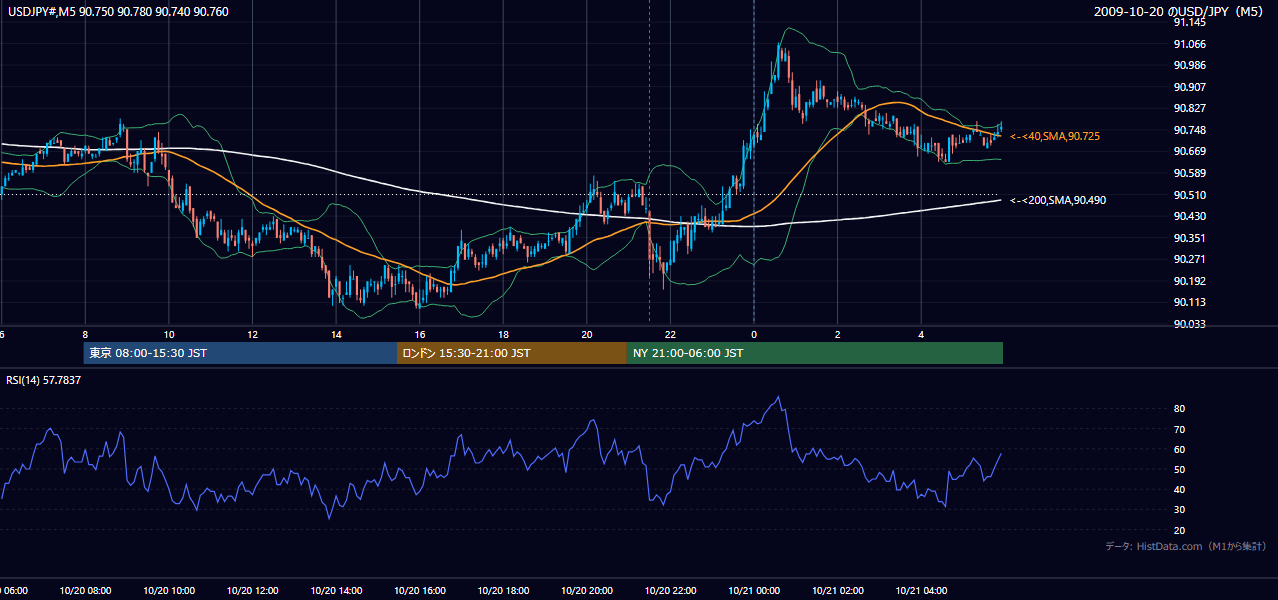Screen dimensions: 1278x600
Task: Click the 10/20 10:00 time axis label
Action: (x=169, y=591)
